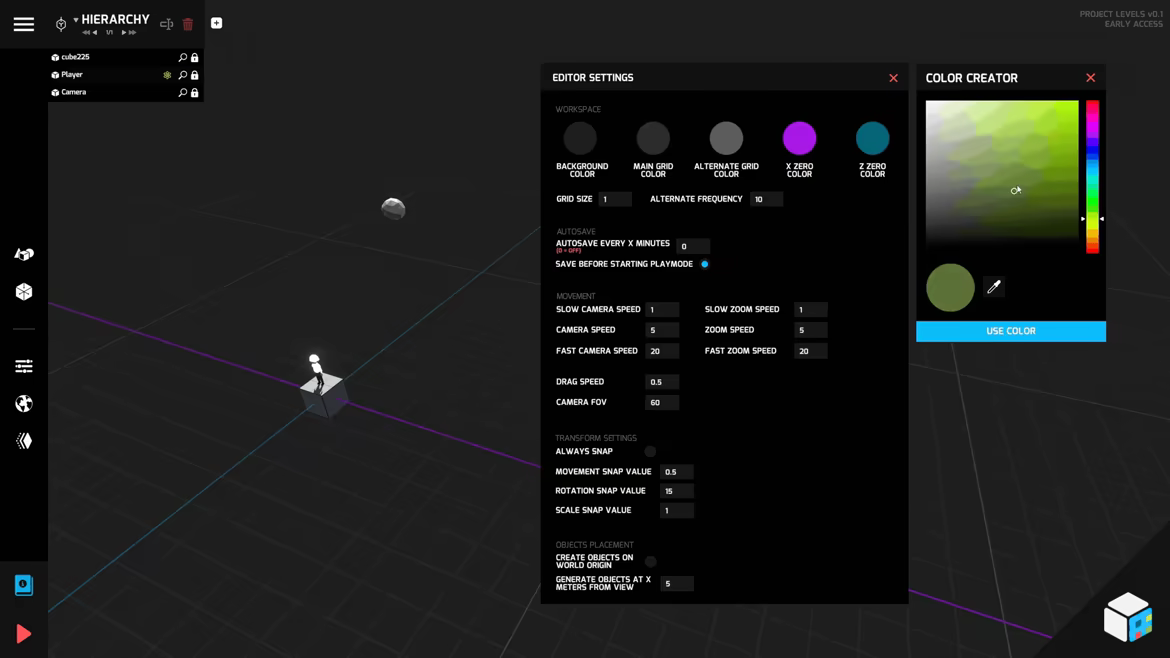Viewport: 1170px width, 658px height.
Task: Open the primitive shapes tool in sidebar
Action: tap(24, 254)
